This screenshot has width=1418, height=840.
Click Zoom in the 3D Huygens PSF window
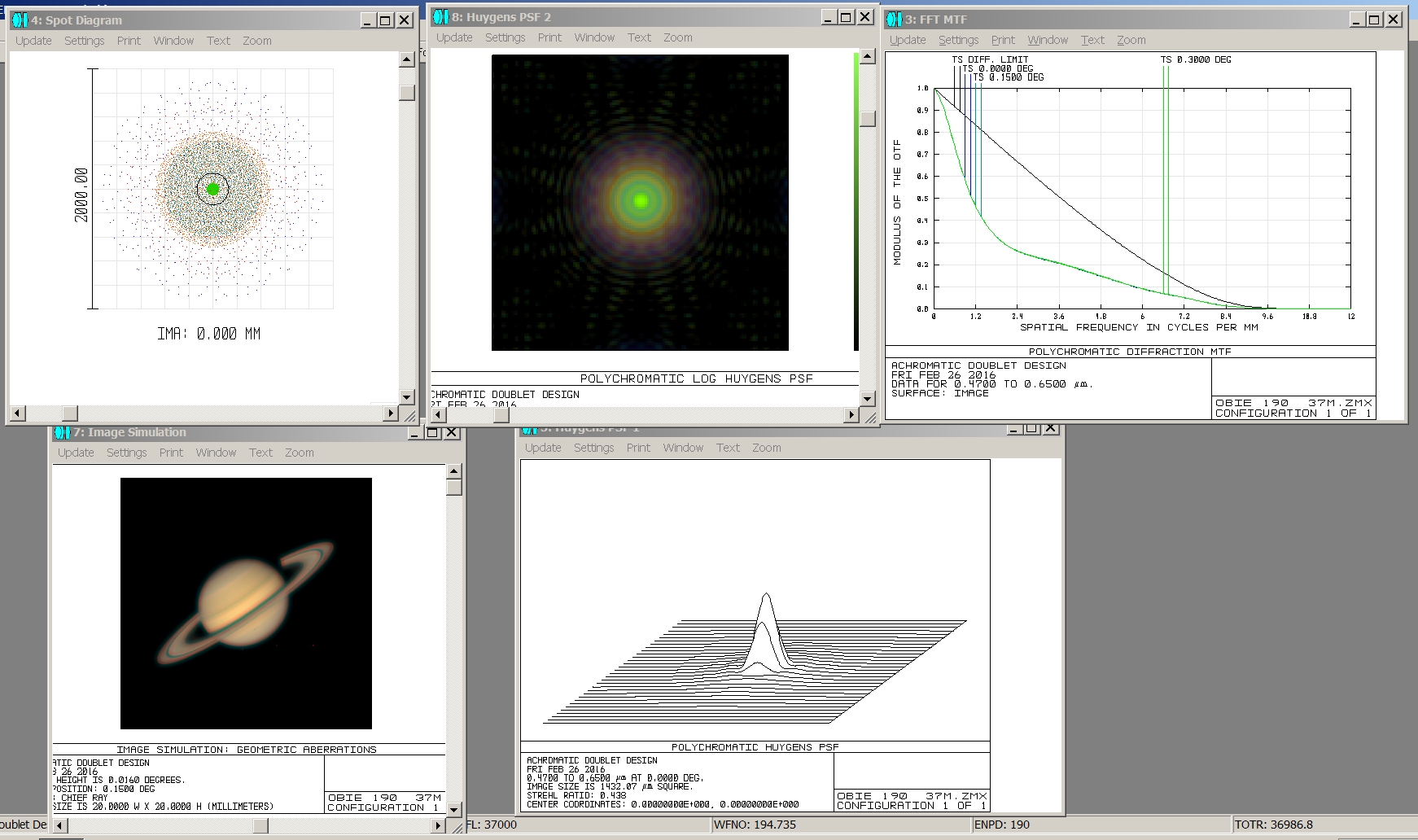[x=767, y=448]
